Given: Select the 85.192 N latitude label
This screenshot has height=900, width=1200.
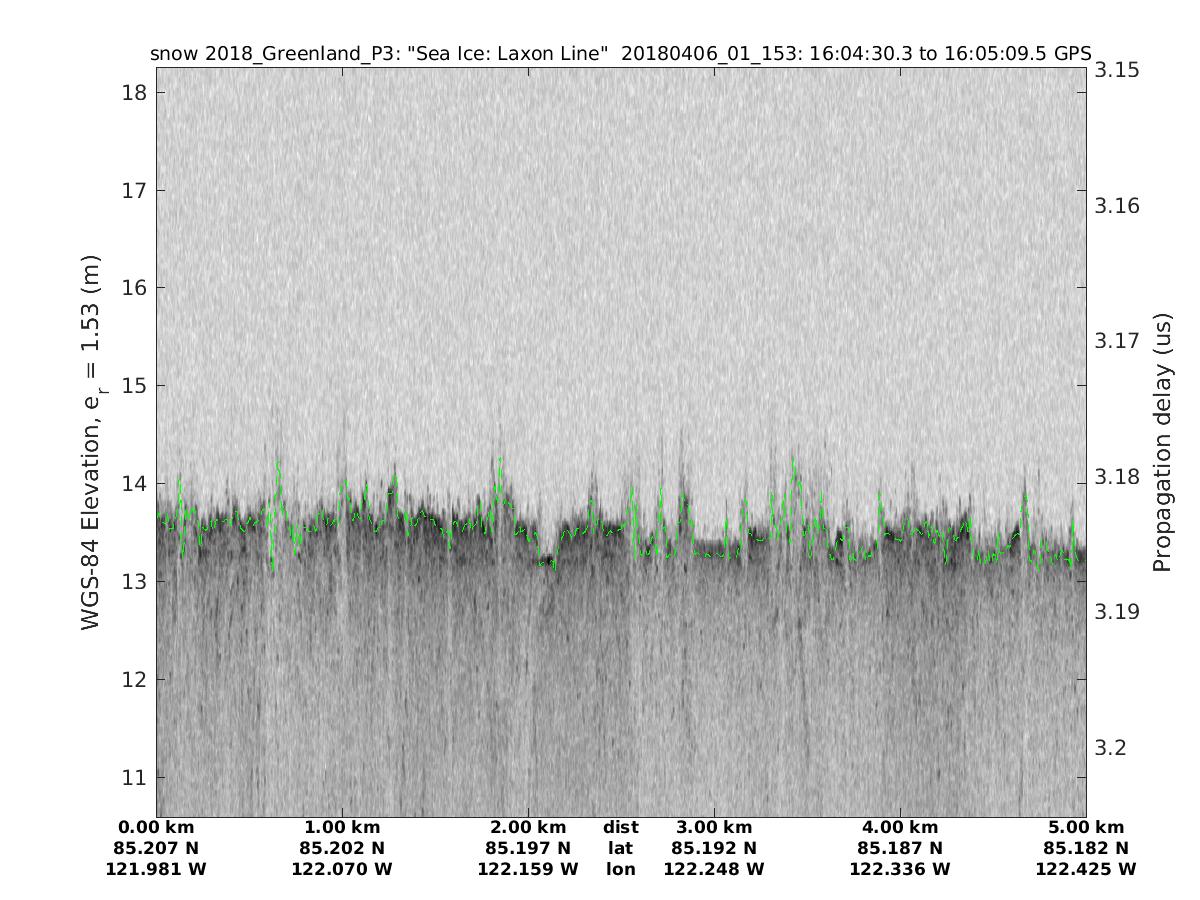Looking at the screenshot, I should click(x=714, y=848).
